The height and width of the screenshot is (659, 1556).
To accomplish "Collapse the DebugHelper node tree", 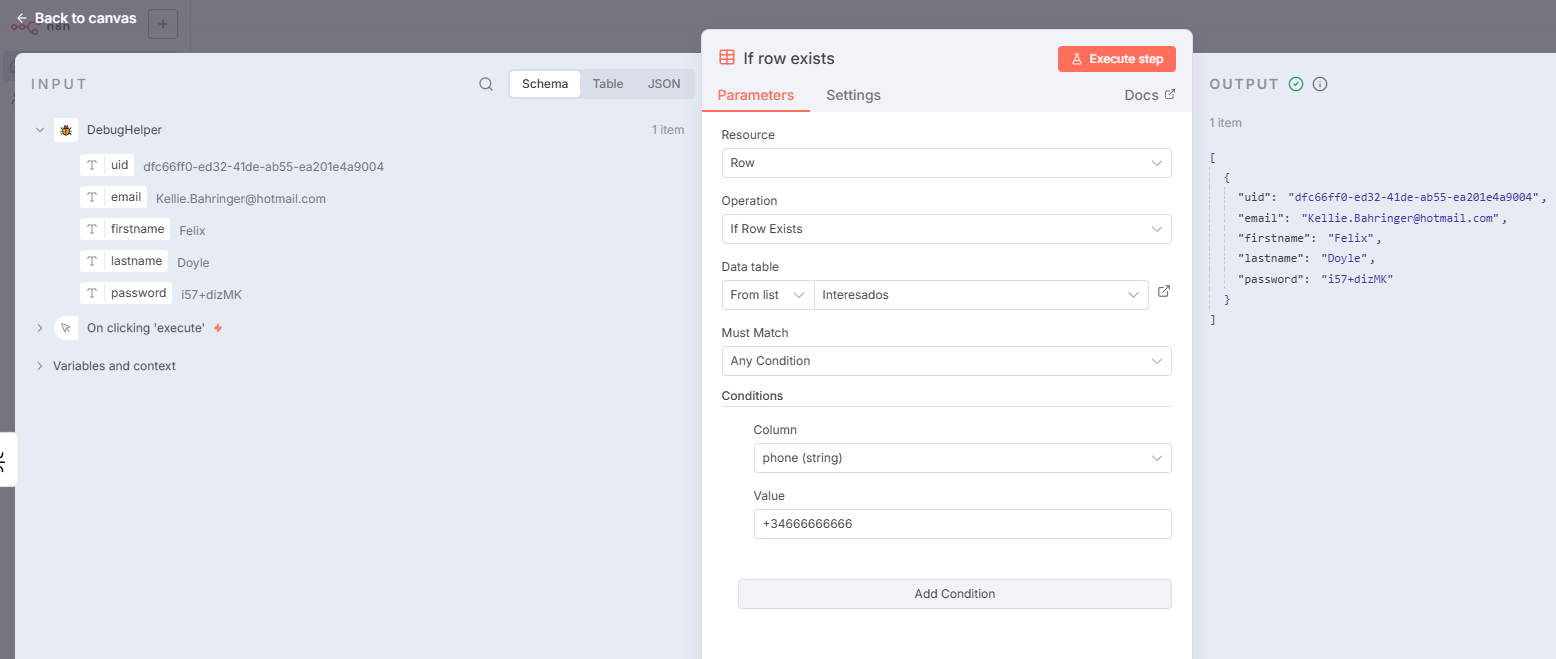I will pos(40,130).
